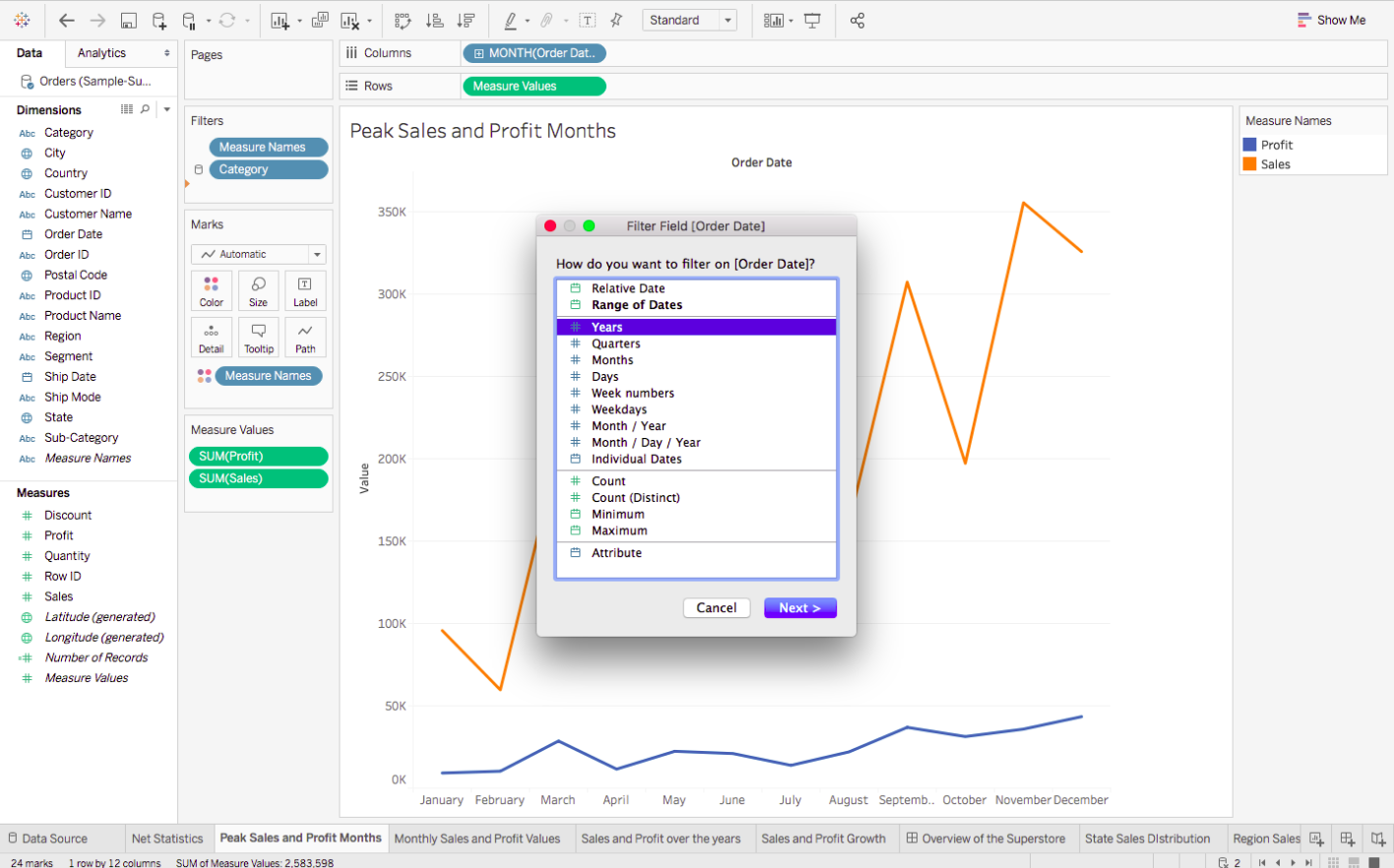The image size is (1394, 868).
Task: Click the Show Me button
Action: click(1332, 20)
